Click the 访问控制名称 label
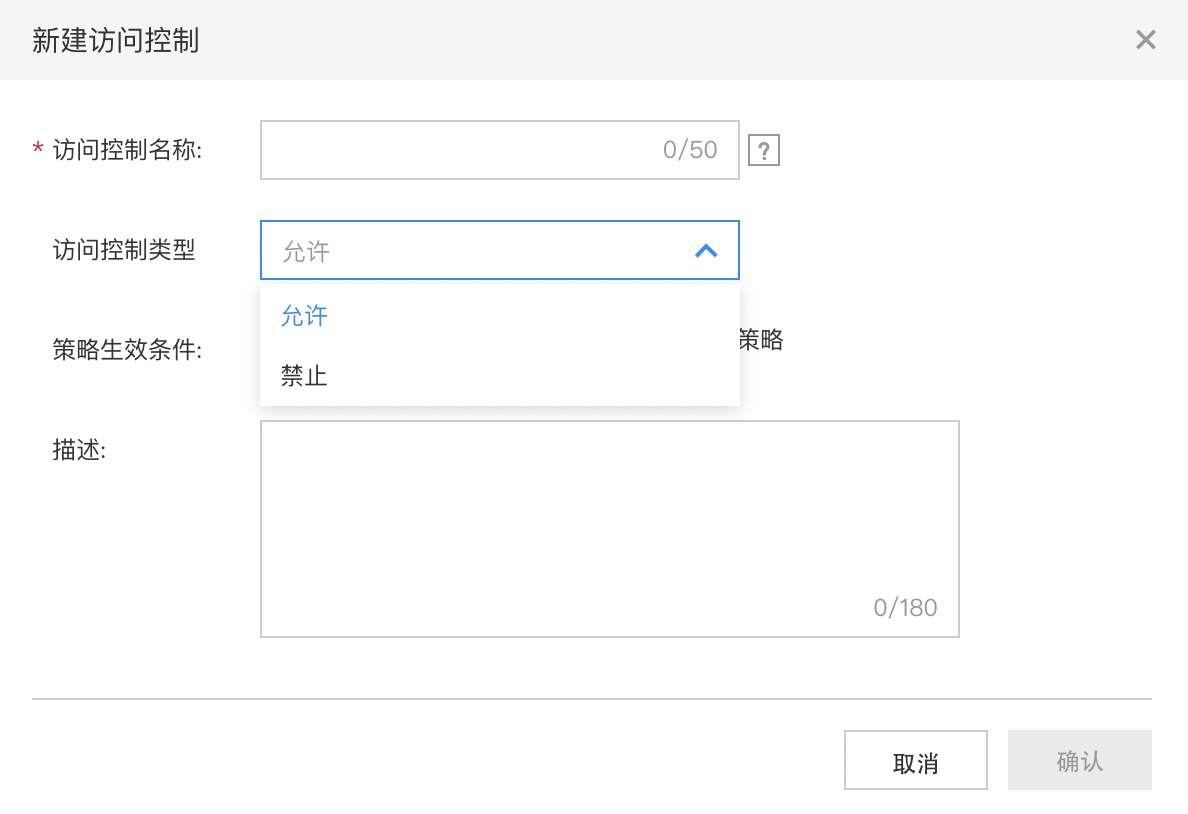Image resolution: width=1188 pixels, height=814 pixels. click(x=127, y=150)
